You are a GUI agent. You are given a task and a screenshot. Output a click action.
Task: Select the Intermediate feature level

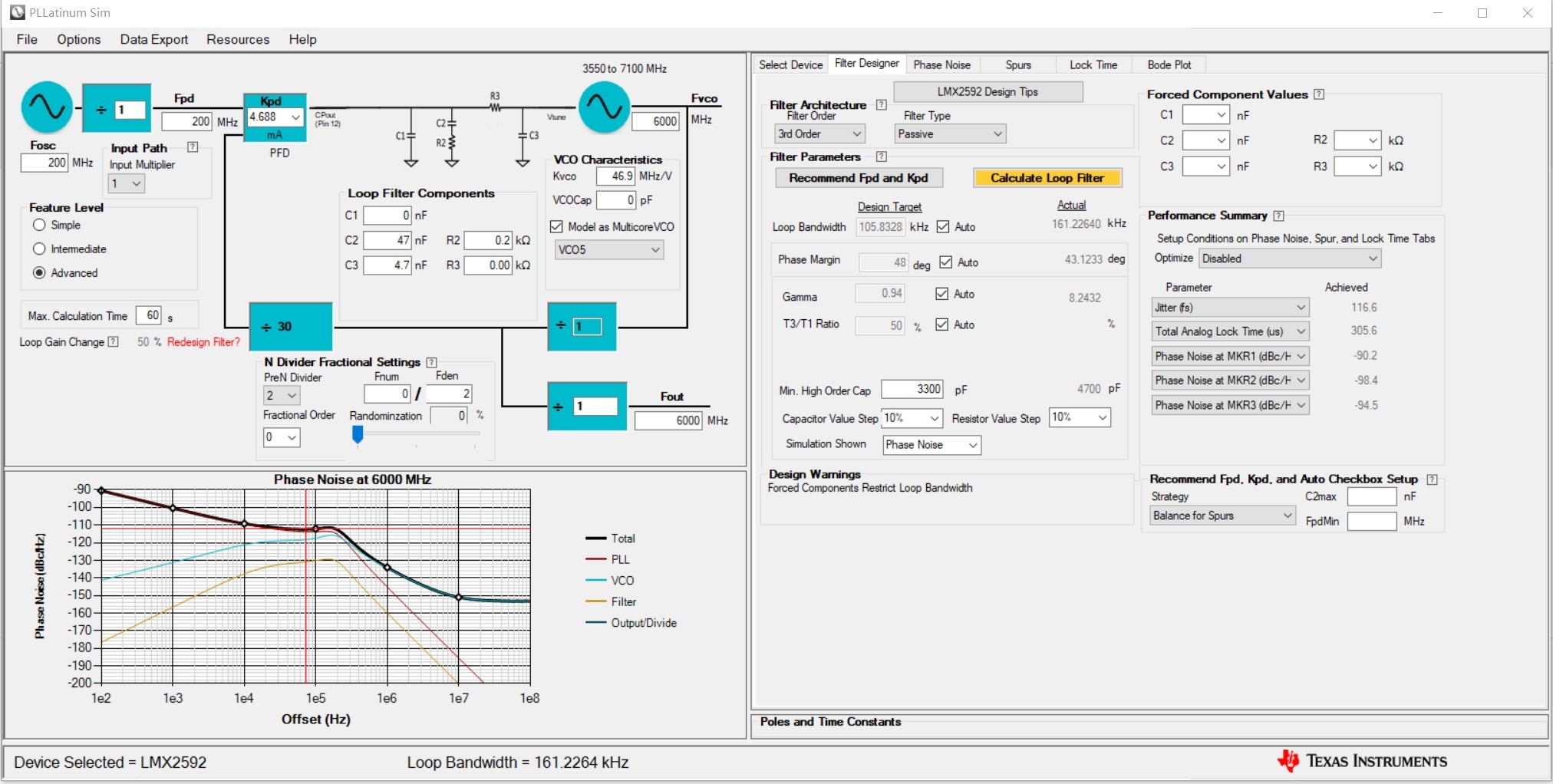coord(39,249)
